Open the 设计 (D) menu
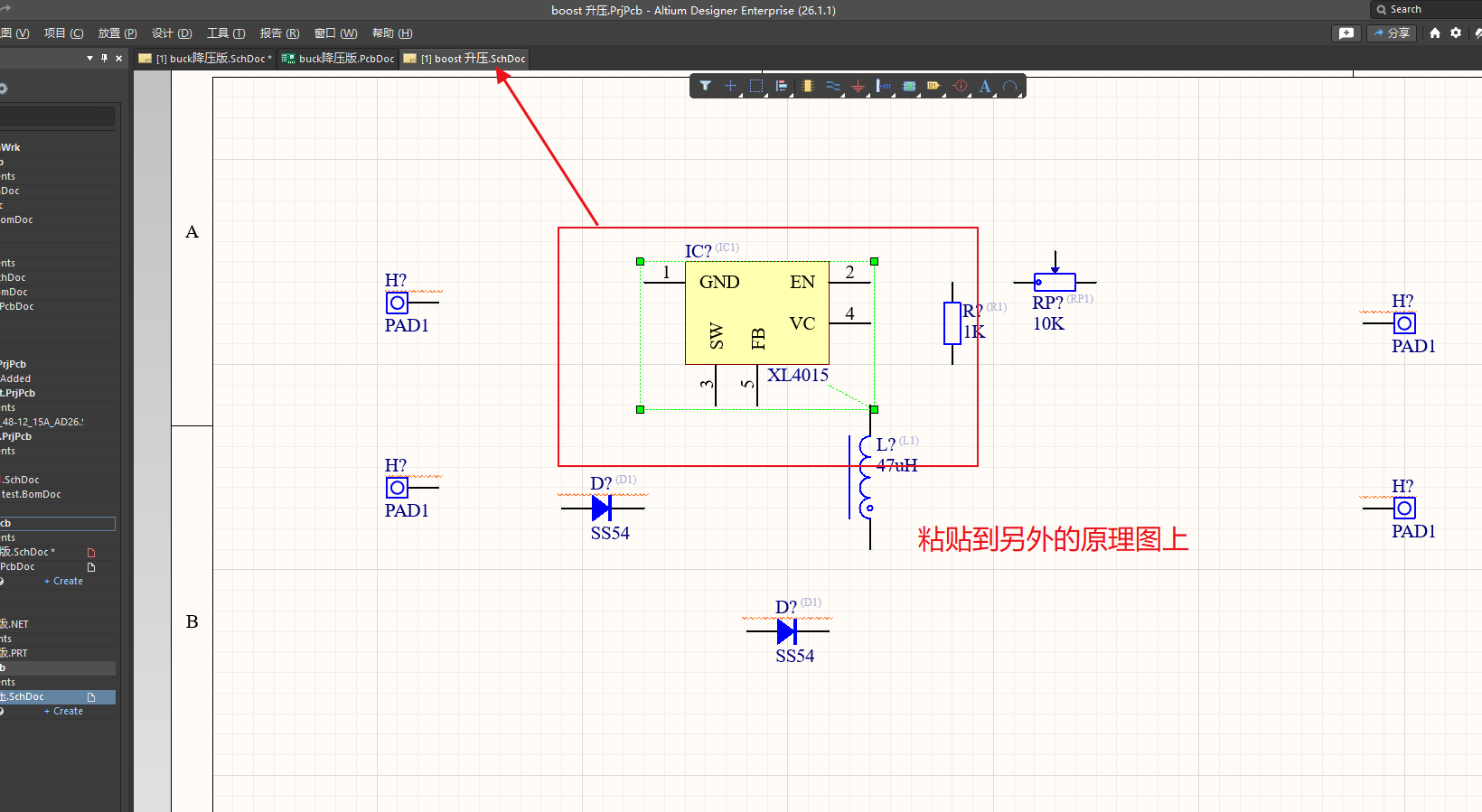 coord(172,33)
